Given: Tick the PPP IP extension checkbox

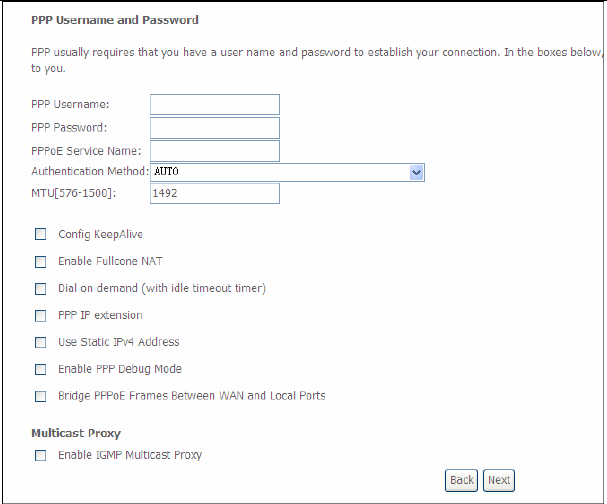Looking at the screenshot, I should click(40, 315).
